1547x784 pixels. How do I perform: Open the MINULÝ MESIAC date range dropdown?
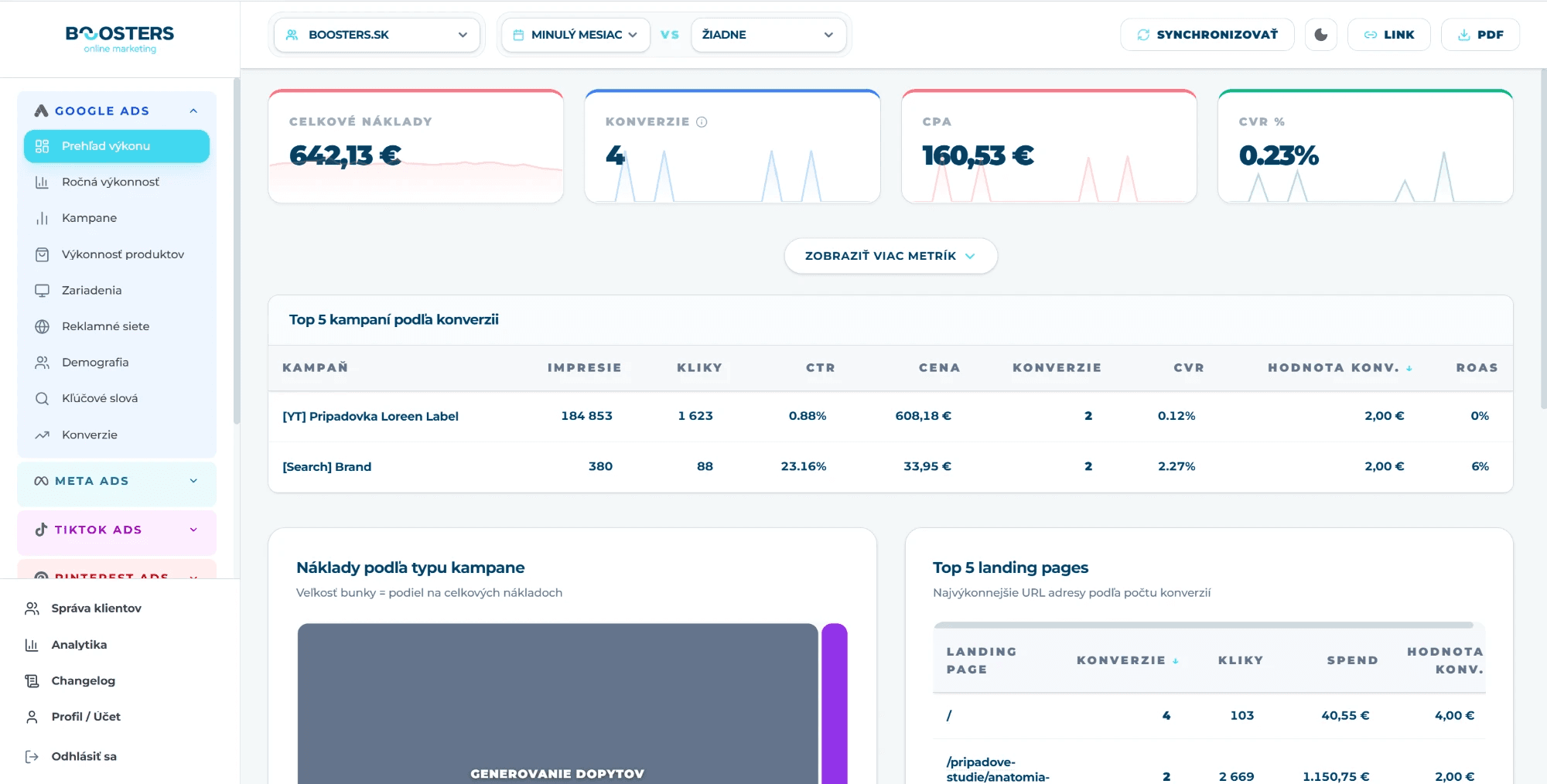[x=575, y=35]
